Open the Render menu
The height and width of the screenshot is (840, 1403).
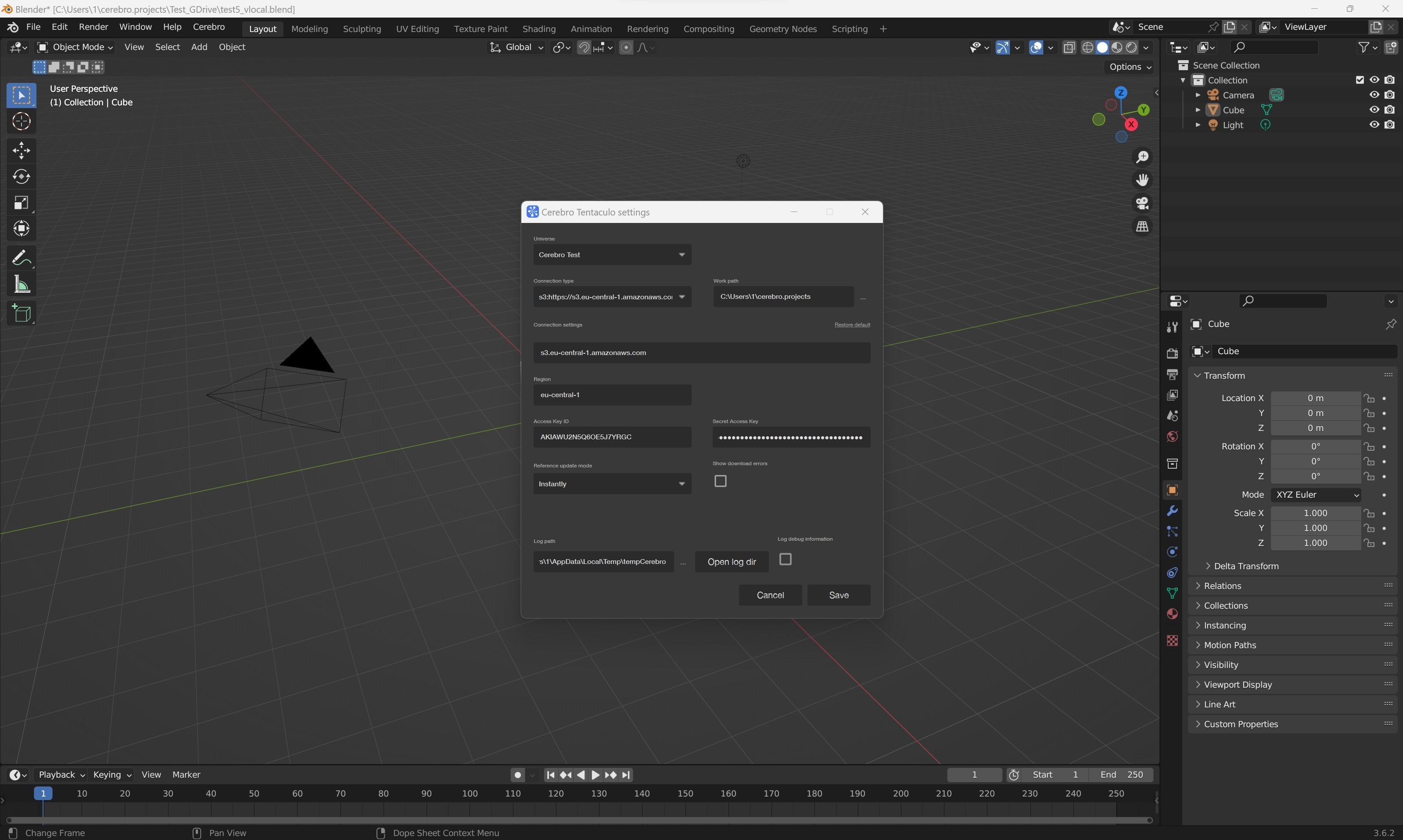coord(93,27)
